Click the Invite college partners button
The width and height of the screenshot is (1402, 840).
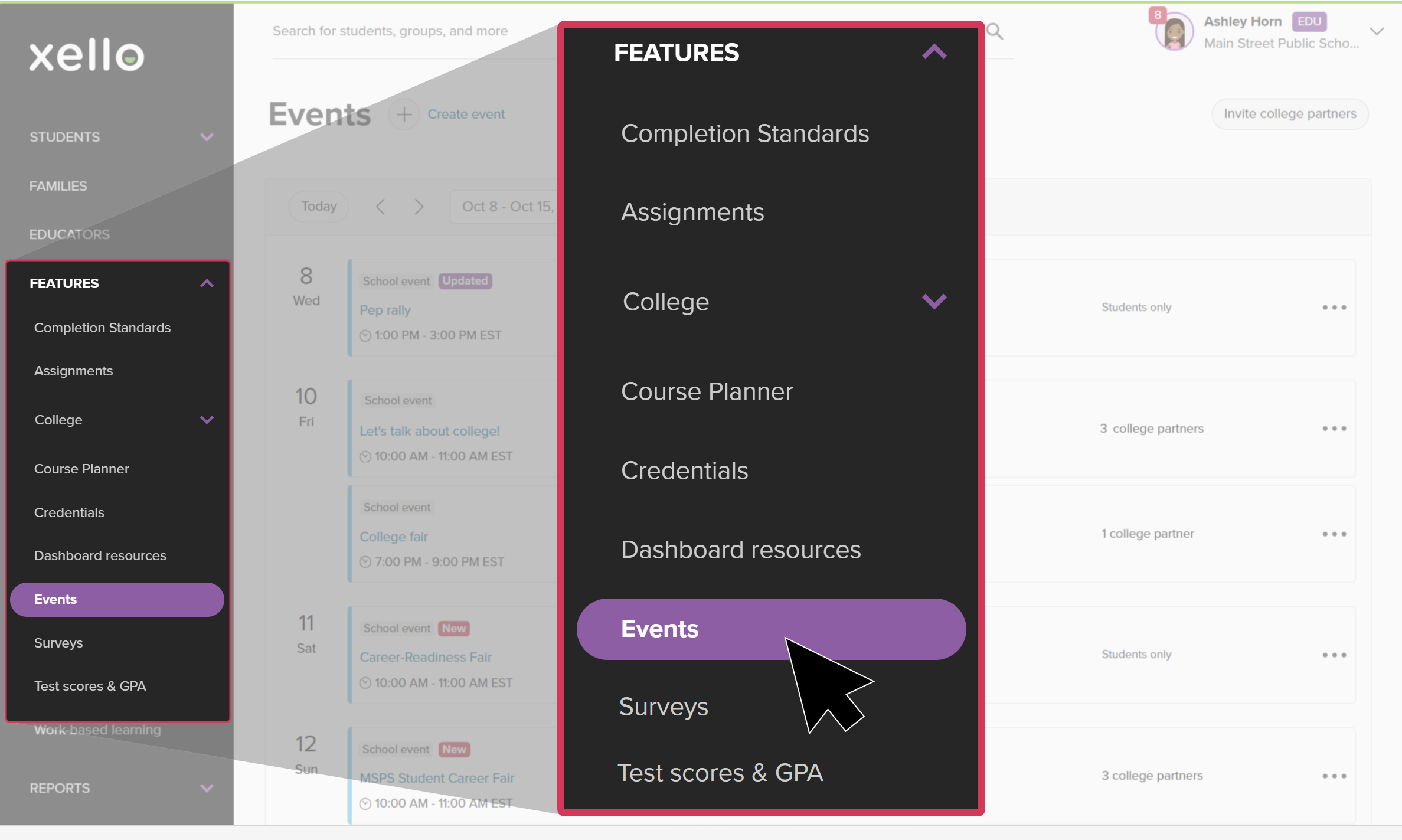pos(1290,114)
